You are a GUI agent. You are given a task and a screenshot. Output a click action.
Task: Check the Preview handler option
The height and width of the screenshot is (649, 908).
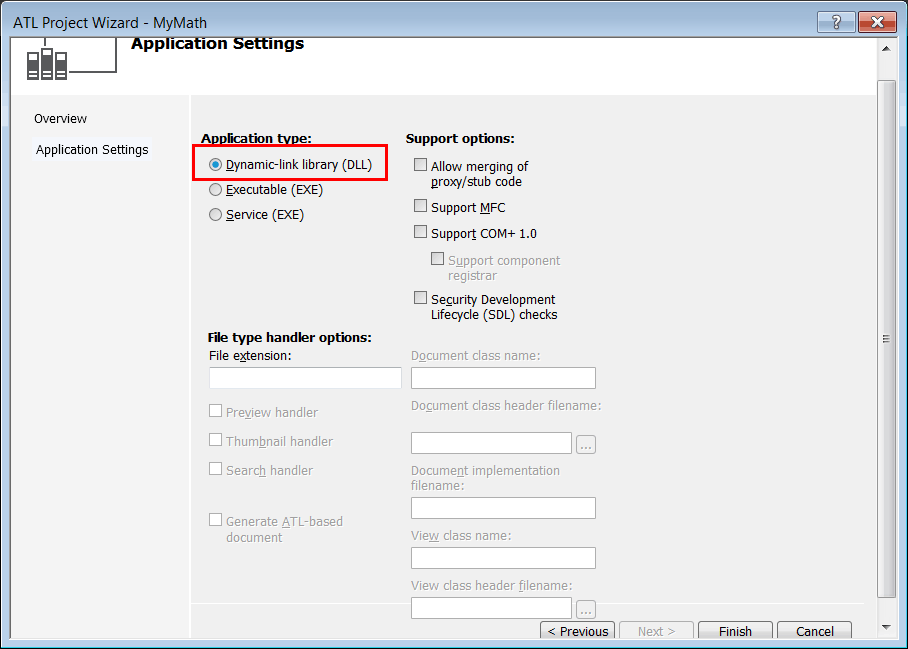click(x=215, y=411)
